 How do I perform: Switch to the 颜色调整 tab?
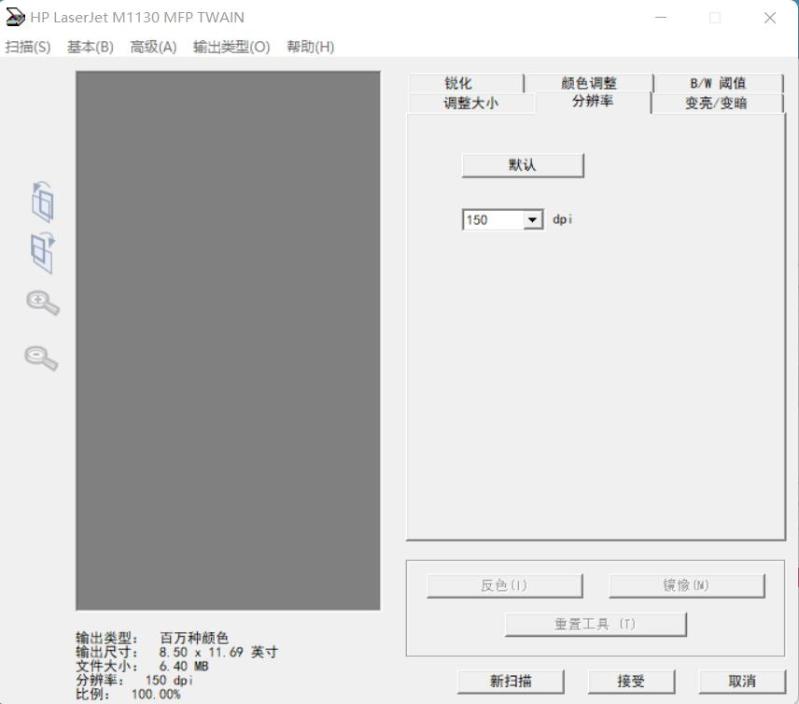pyautogui.click(x=589, y=83)
